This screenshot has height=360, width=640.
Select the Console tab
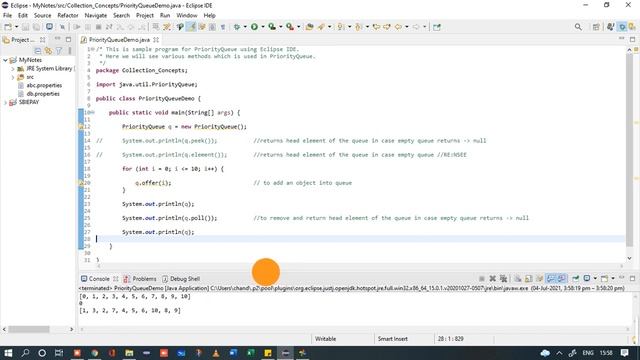pyautogui.click(x=99, y=279)
